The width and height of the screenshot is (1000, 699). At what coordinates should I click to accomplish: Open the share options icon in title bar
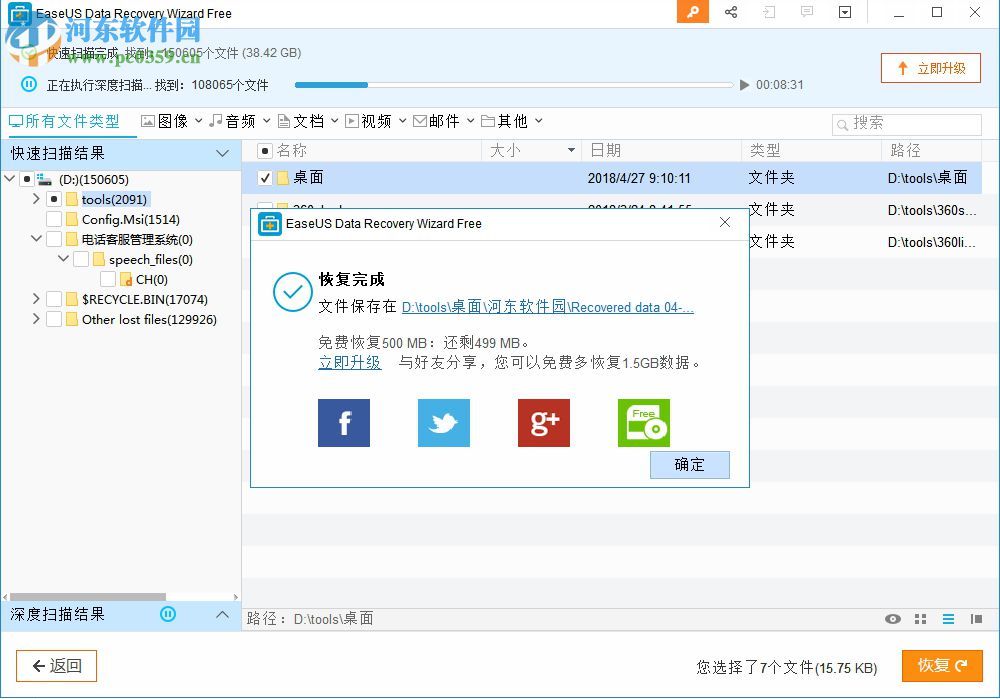[x=731, y=12]
